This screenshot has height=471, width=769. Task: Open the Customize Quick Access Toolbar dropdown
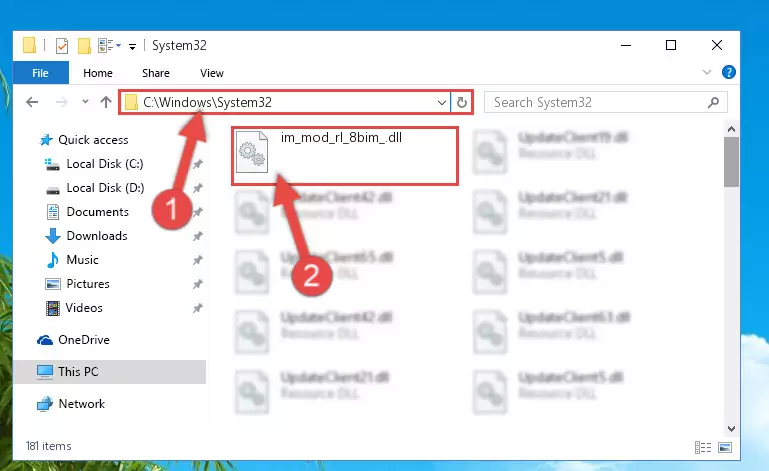(x=132, y=47)
